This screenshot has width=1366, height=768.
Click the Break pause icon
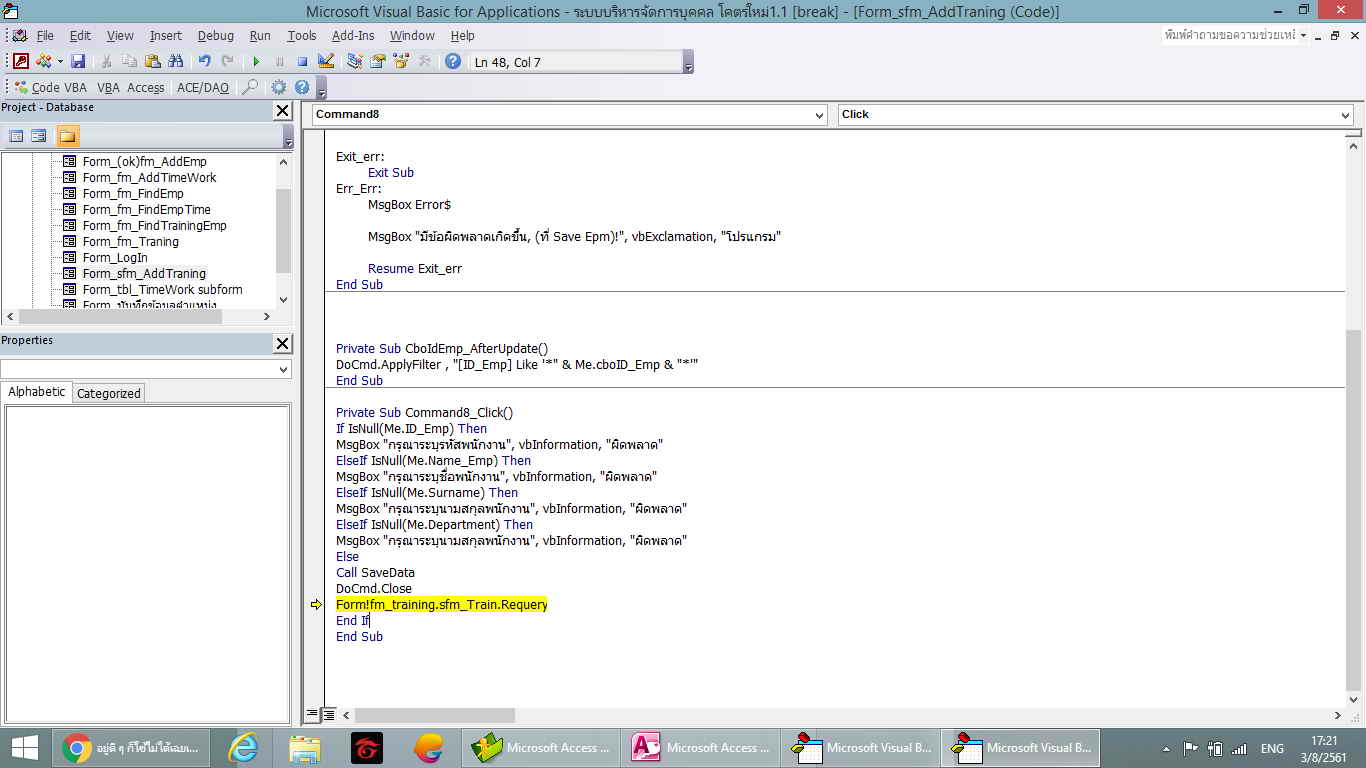[279, 62]
